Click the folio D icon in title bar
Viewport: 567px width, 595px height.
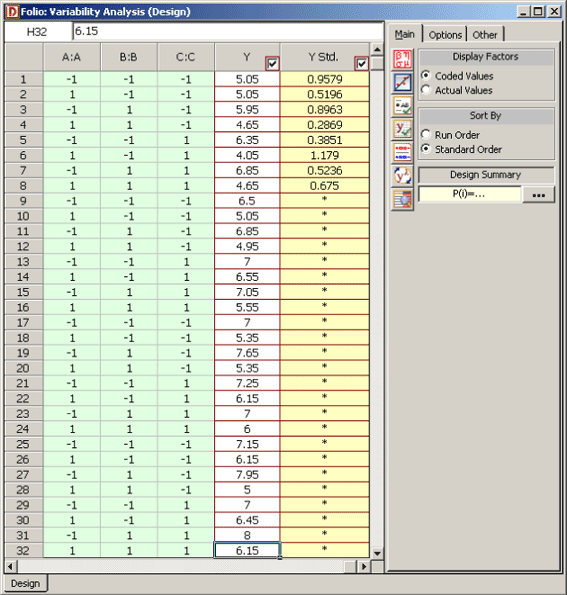tap(12, 11)
